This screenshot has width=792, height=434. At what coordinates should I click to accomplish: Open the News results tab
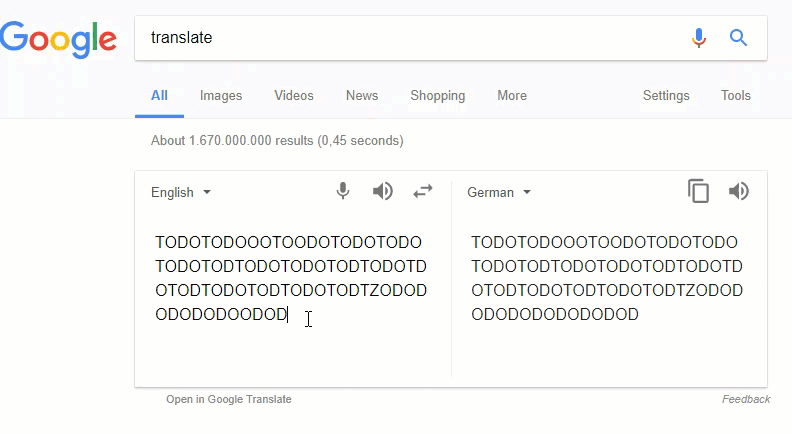tap(362, 96)
